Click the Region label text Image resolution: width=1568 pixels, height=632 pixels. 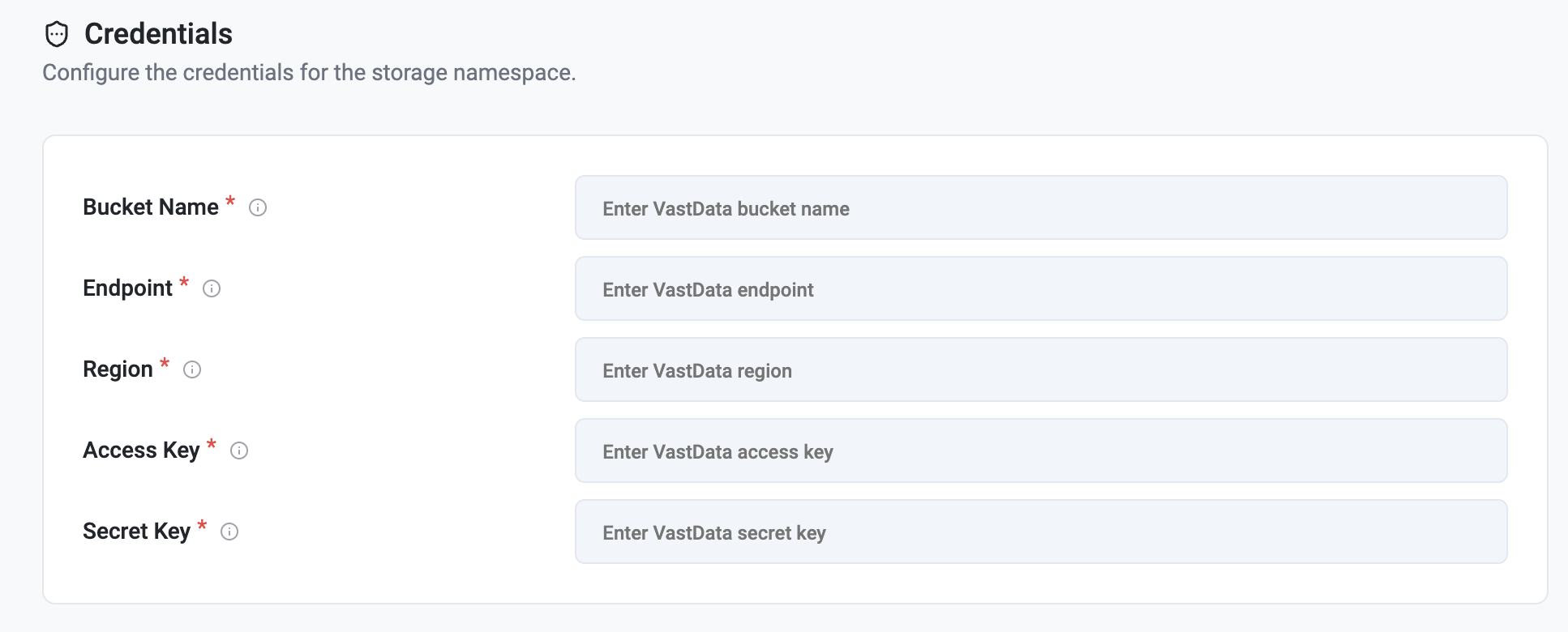(118, 369)
